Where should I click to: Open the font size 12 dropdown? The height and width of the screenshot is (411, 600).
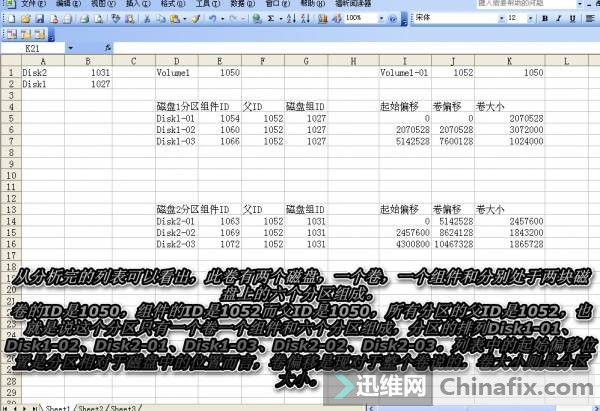(530, 18)
